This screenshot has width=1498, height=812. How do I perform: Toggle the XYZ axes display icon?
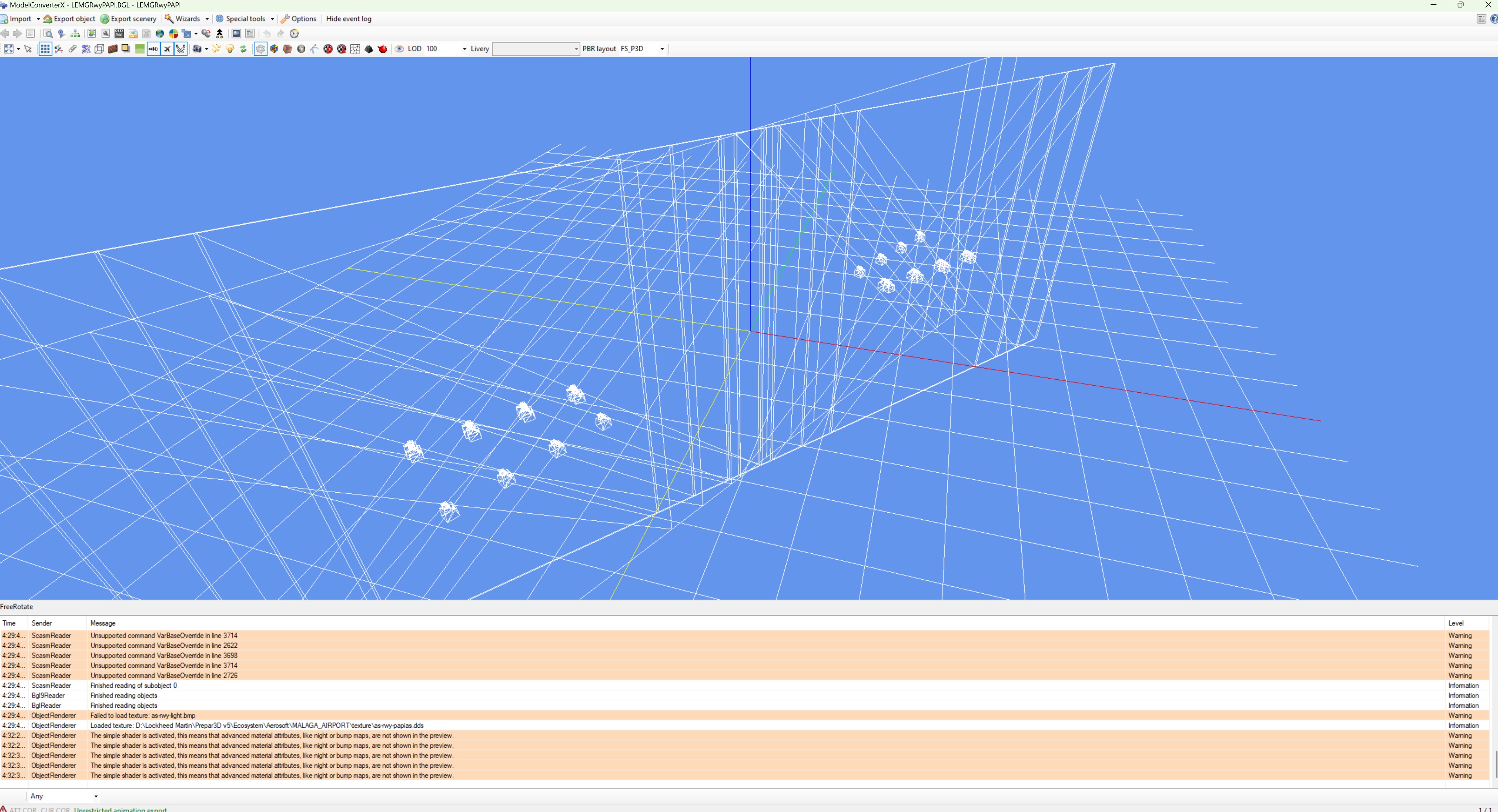[59, 49]
